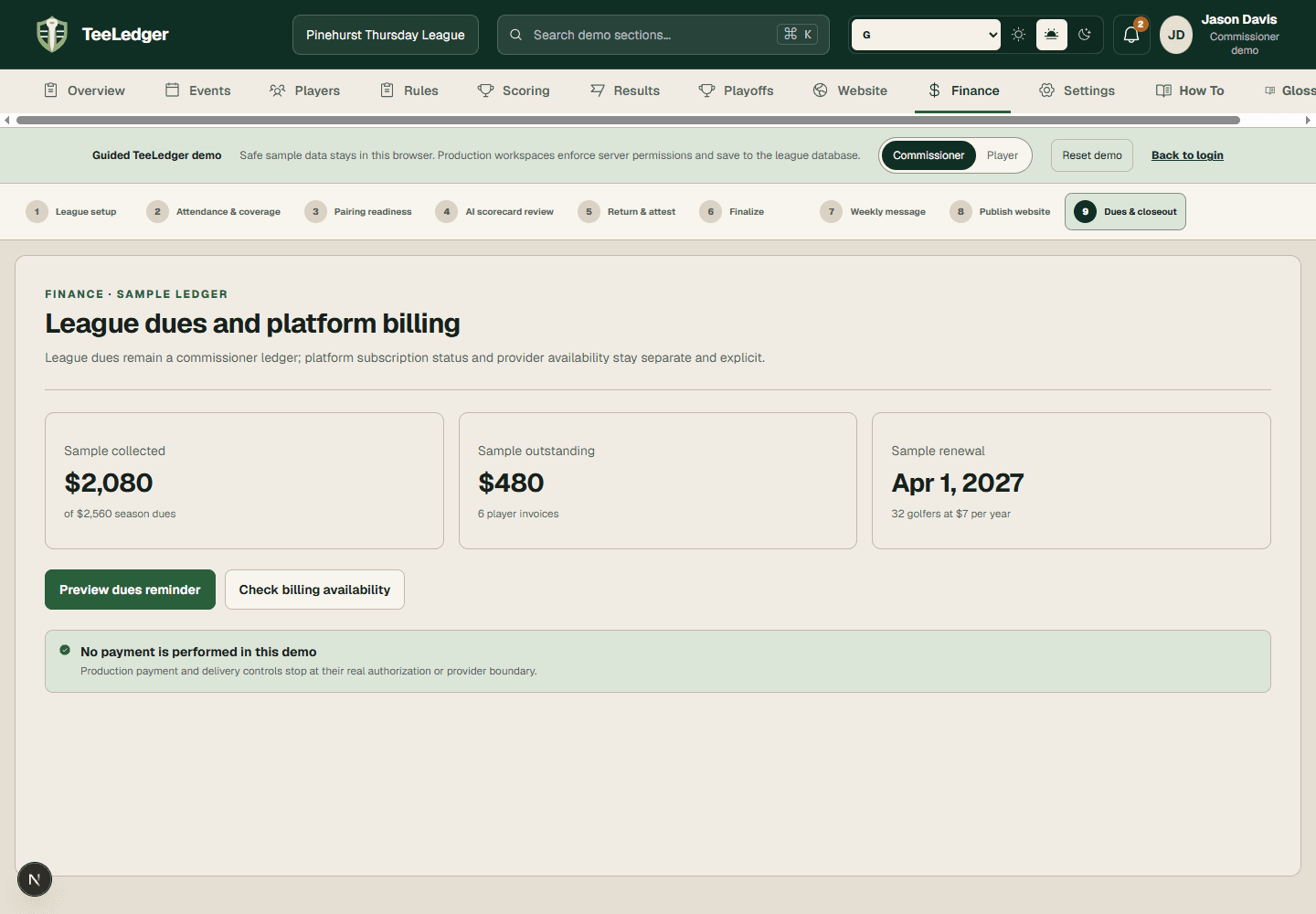Open the Events tab
This screenshot has width=1316, height=914.
[198, 90]
